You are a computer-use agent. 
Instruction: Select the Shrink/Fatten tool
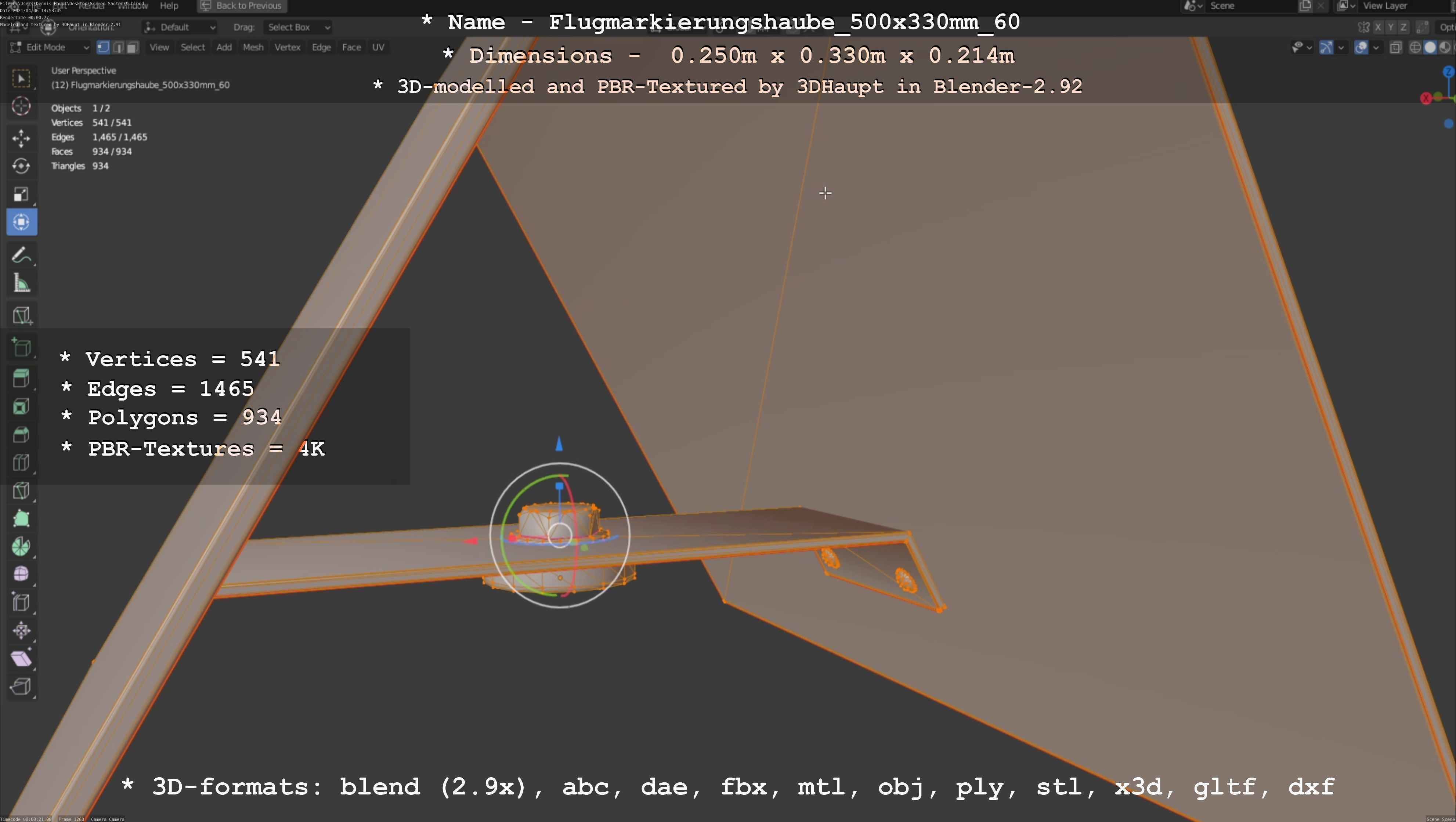(21, 630)
